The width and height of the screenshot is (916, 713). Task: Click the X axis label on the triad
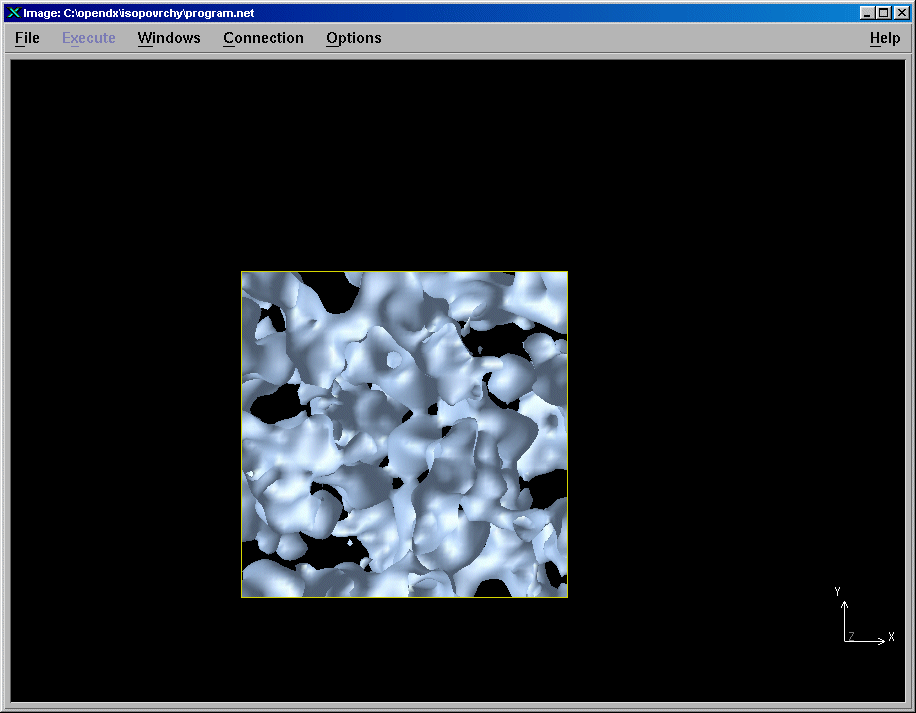tap(891, 635)
